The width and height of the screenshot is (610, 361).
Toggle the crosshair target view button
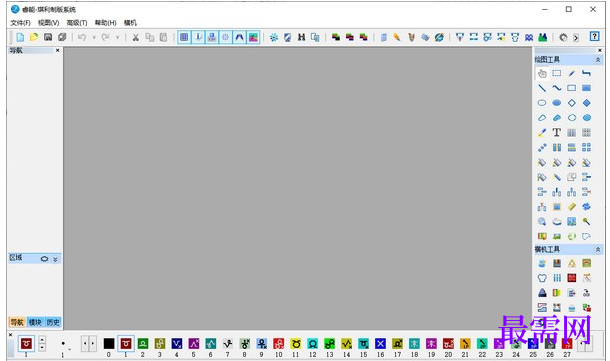click(x=225, y=37)
